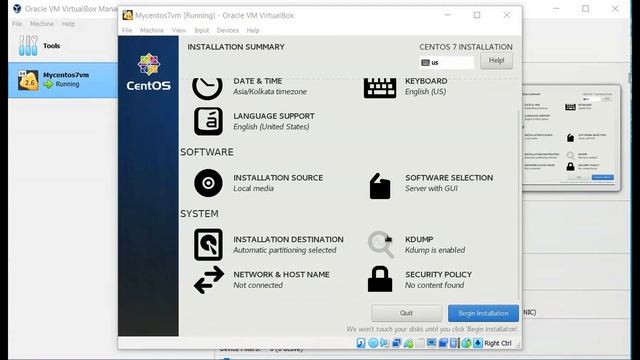Open Security Policy padlock icon

(380, 279)
